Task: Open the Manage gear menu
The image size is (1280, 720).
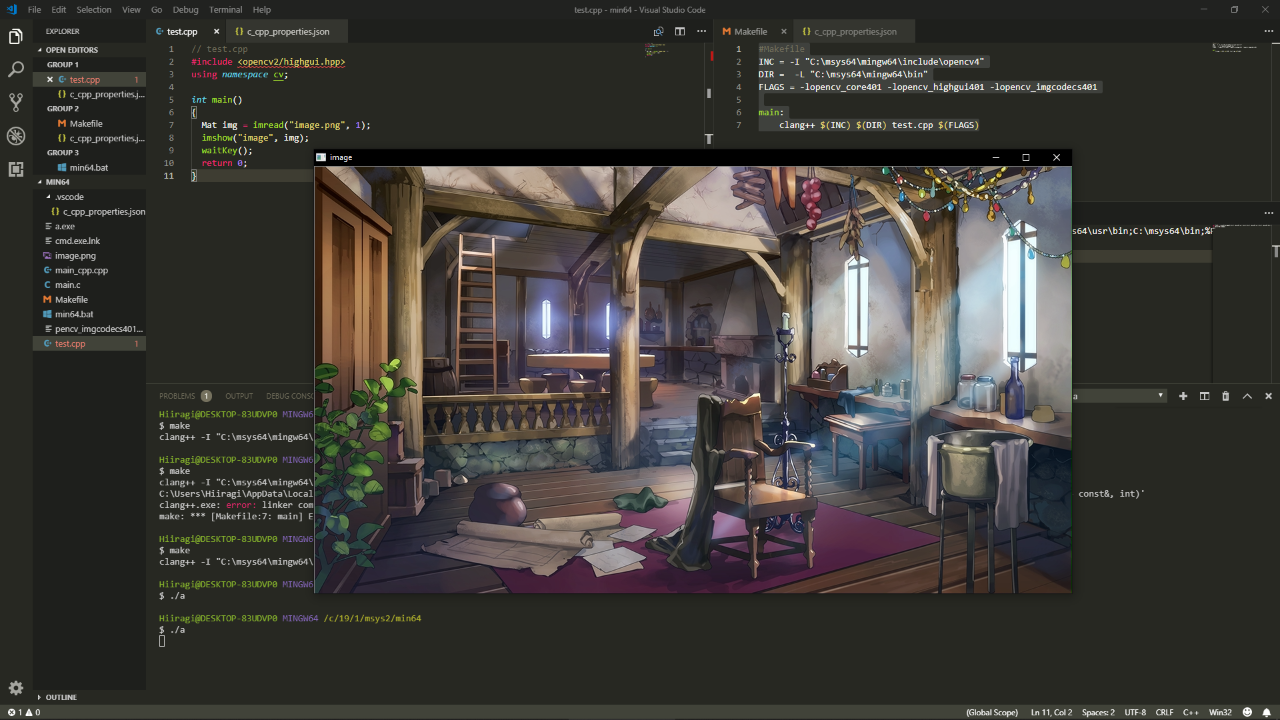Action: [x=16, y=688]
